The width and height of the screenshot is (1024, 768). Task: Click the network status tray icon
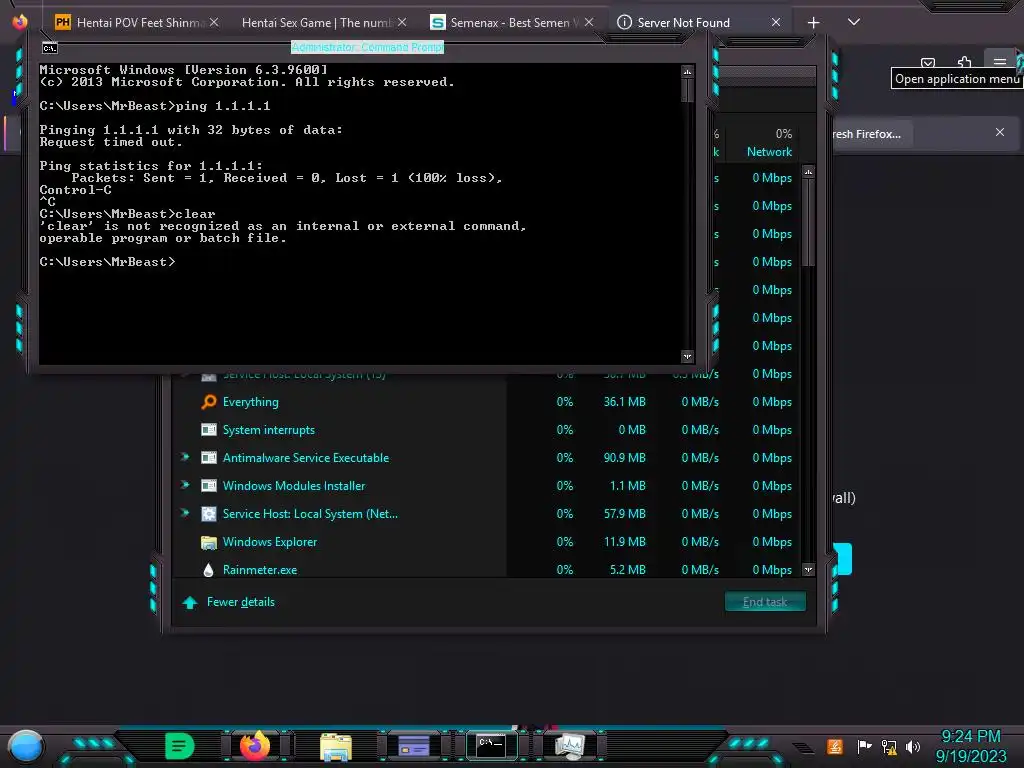(x=889, y=746)
